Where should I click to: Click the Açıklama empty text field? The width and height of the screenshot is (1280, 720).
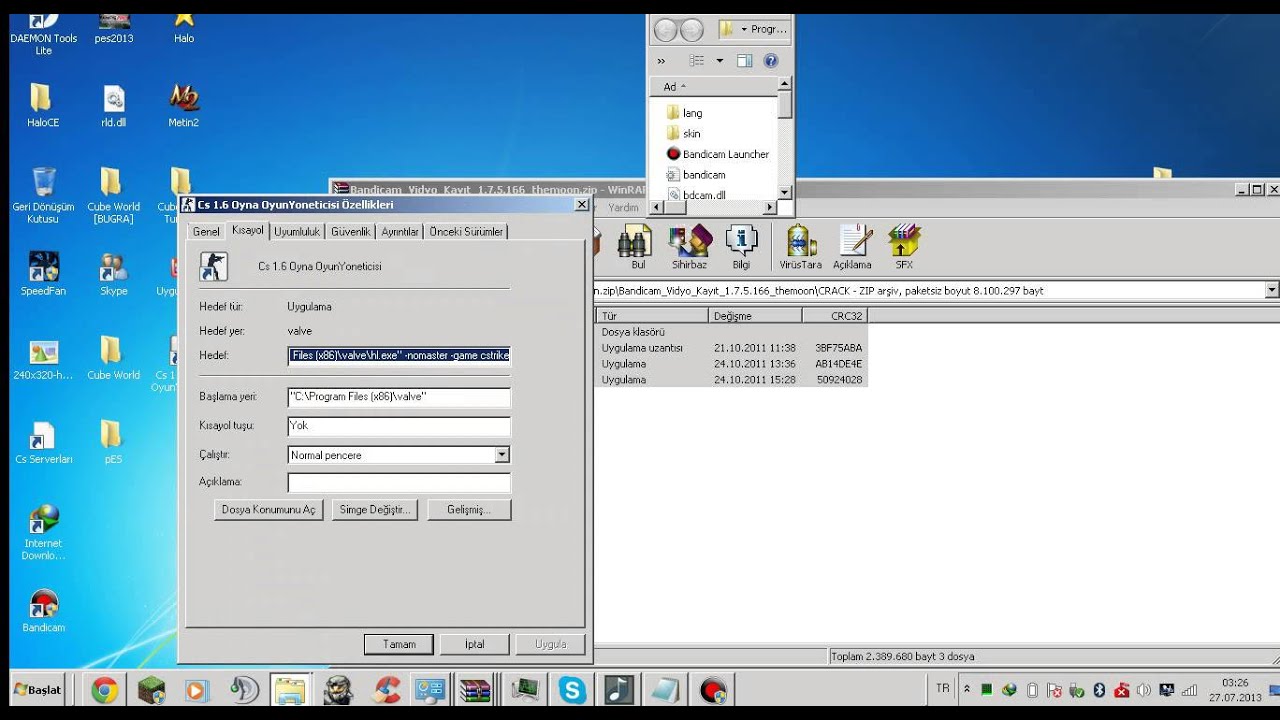click(399, 483)
